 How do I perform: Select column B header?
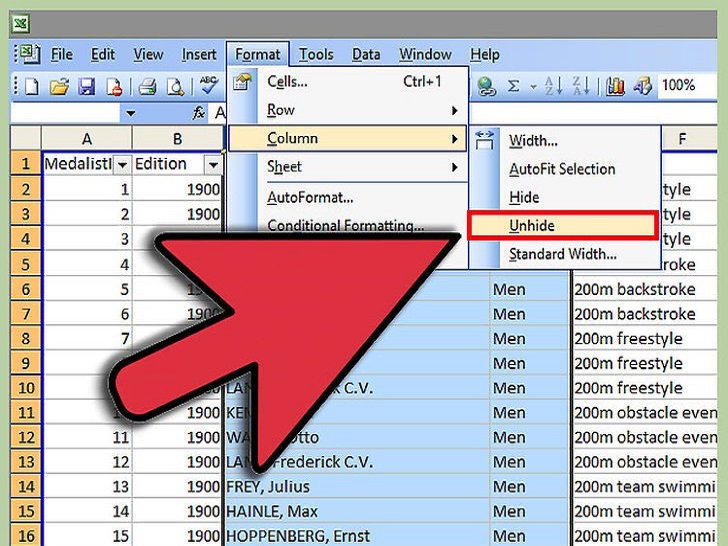click(177, 139)
